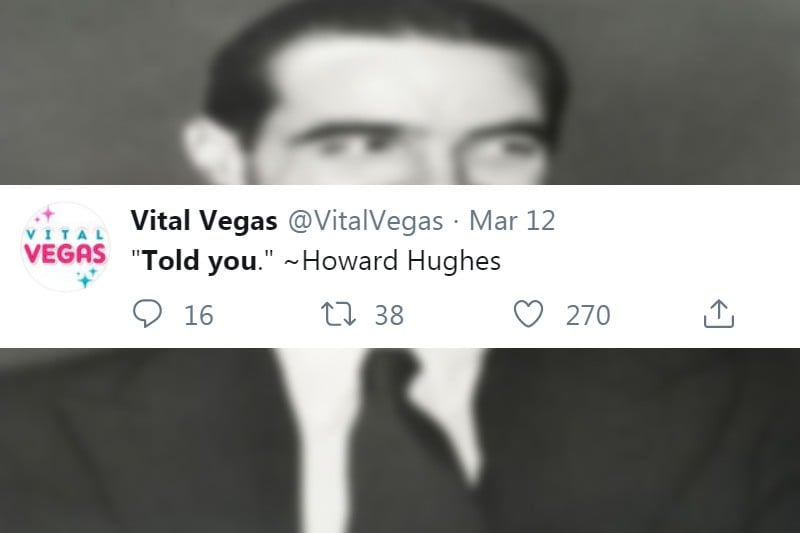Click the blue VITAL word in logo
The width and height of the screenshot is (800, 533).
(x=65, y=235)
